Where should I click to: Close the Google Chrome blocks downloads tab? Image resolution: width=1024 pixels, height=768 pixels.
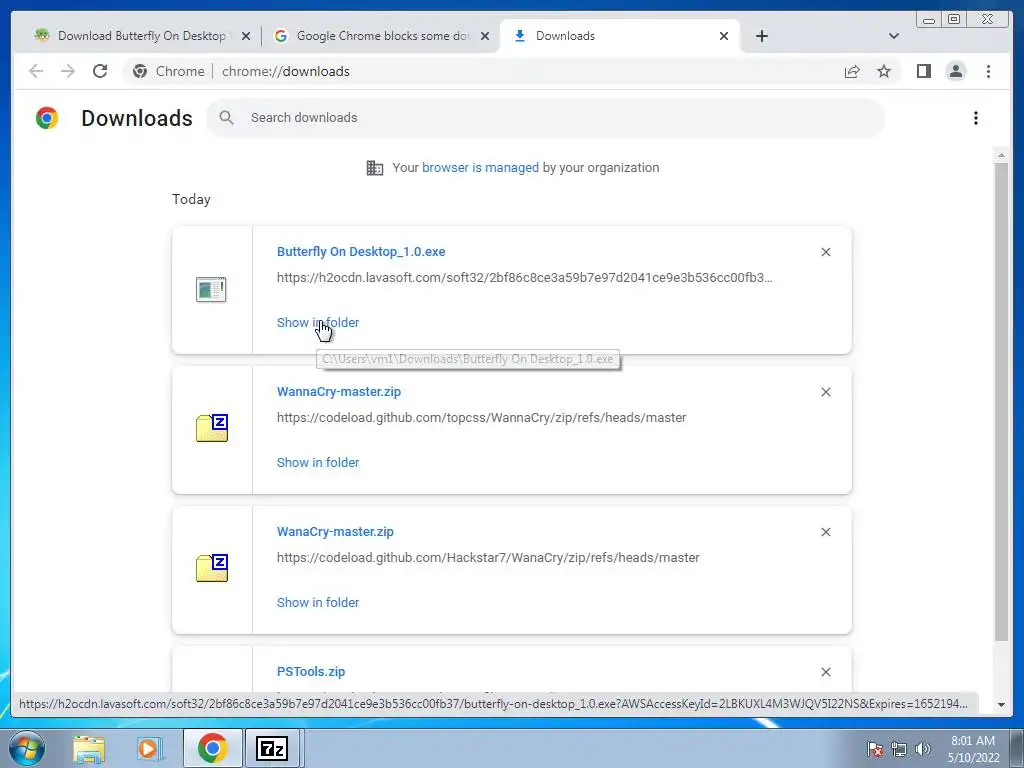(x=485, y=36)
